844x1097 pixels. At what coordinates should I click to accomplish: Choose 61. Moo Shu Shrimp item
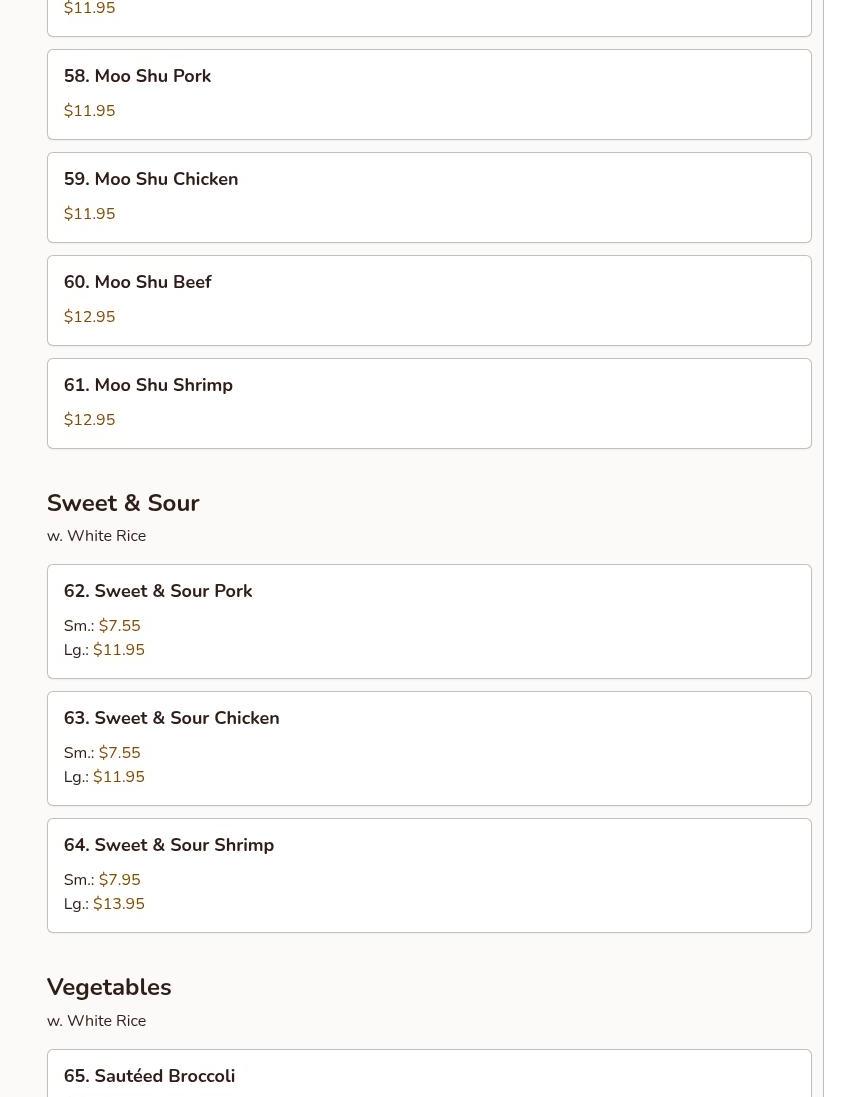[429, 403]
